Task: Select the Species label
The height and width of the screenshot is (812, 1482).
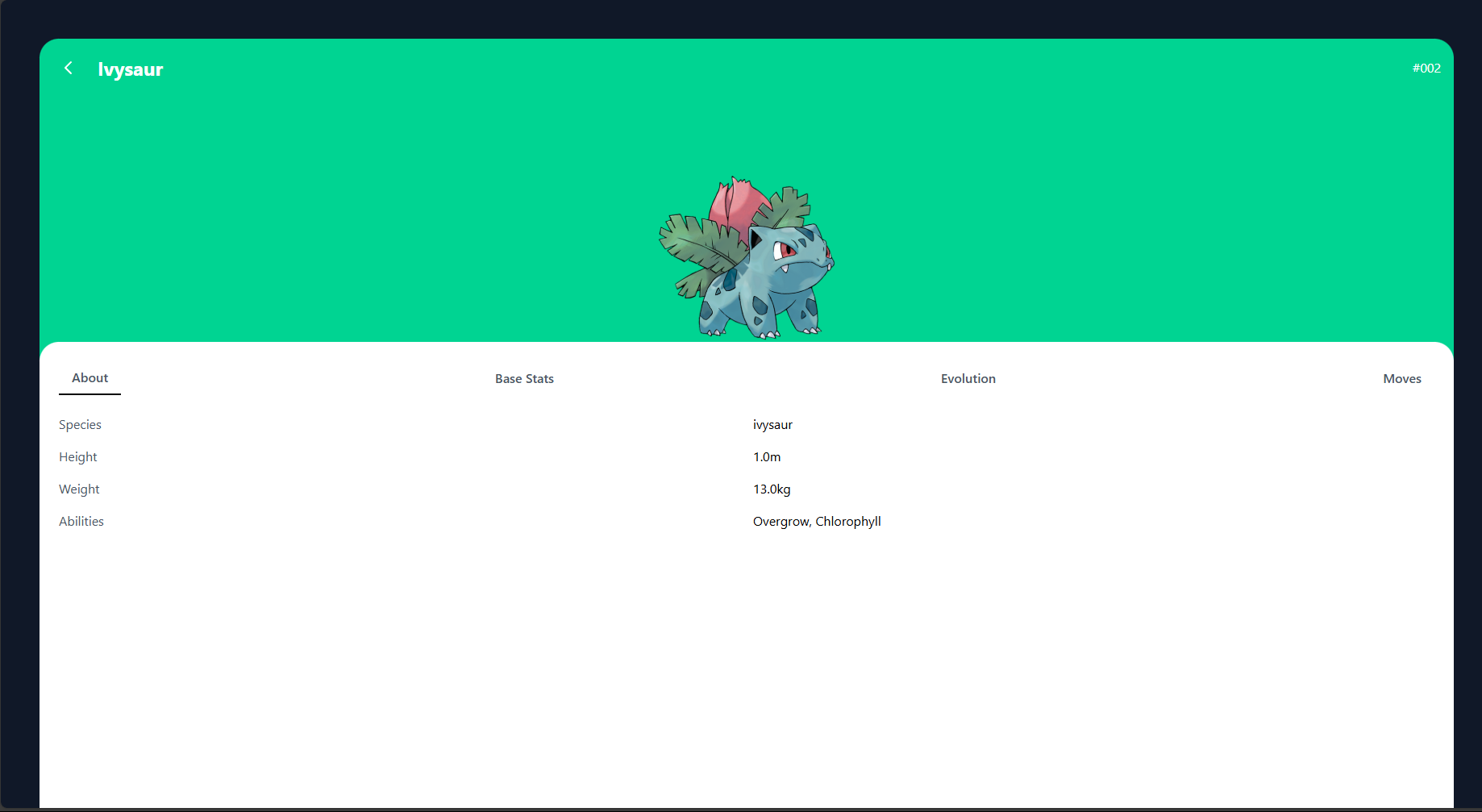Action: (x=80, y=424)
